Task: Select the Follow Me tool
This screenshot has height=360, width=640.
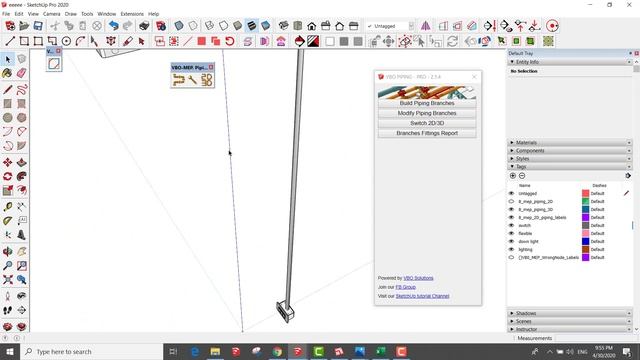Action: tap(22, 176)
